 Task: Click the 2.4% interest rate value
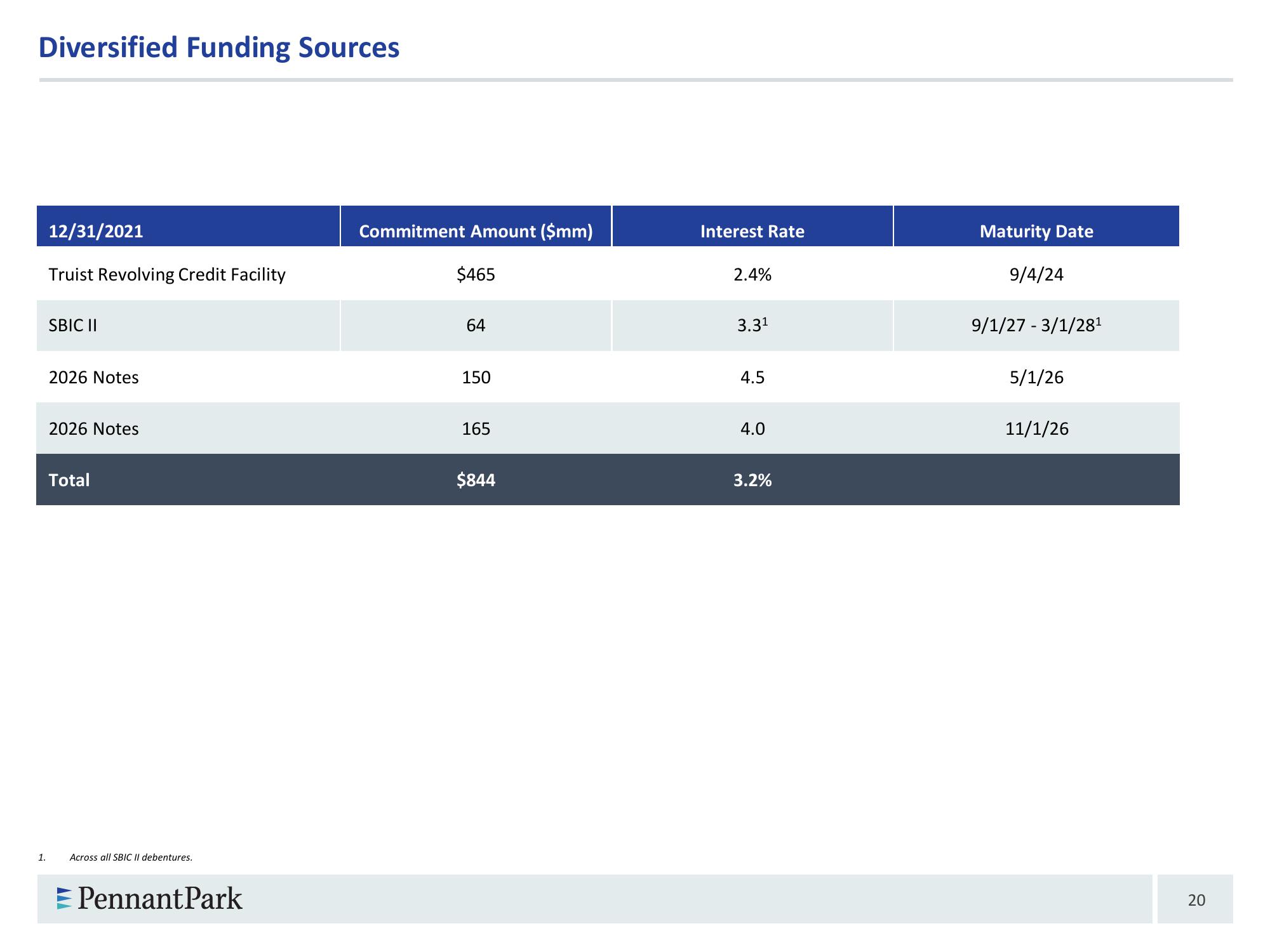(x=752, y=275)
